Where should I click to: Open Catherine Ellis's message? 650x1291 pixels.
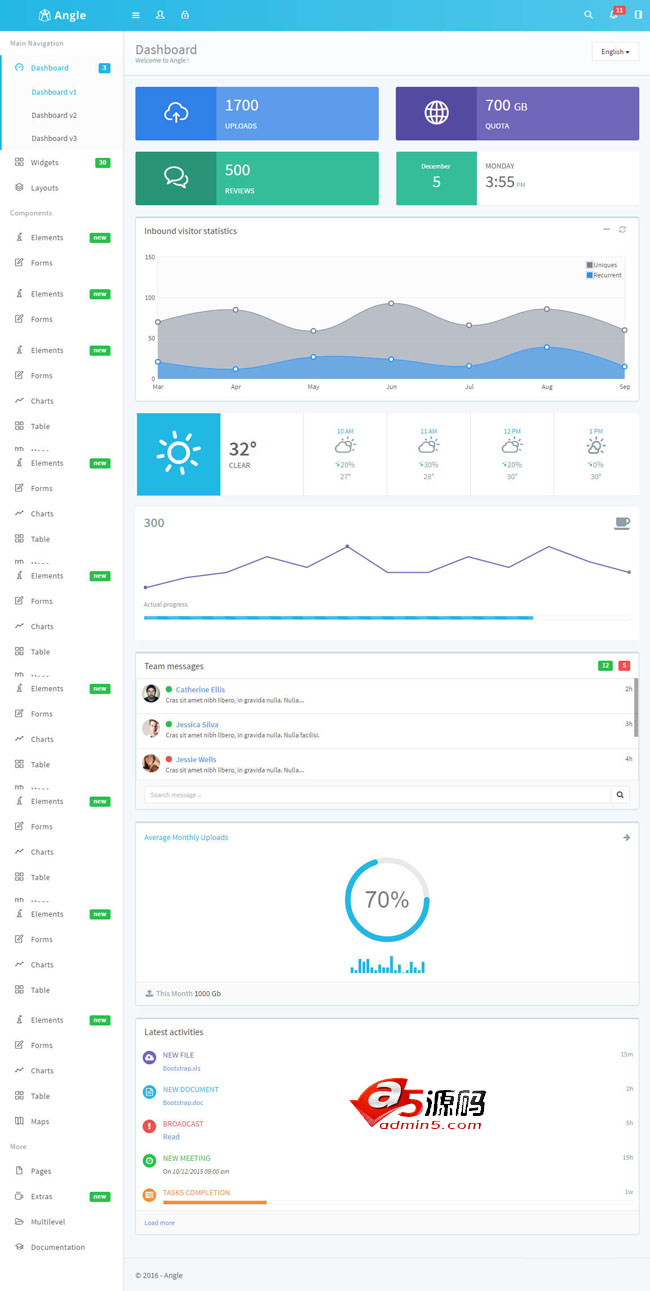point(200,690)
